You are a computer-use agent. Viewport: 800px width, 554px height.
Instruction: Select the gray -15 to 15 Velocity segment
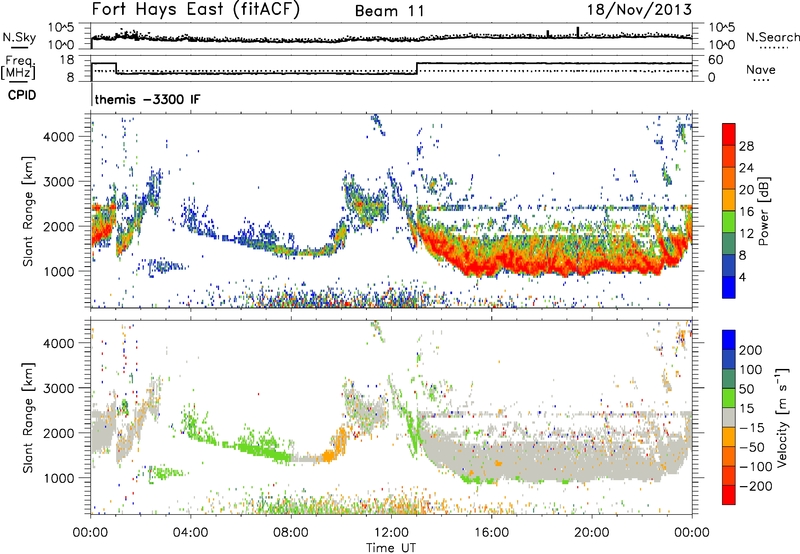click(x=729, y=417)
